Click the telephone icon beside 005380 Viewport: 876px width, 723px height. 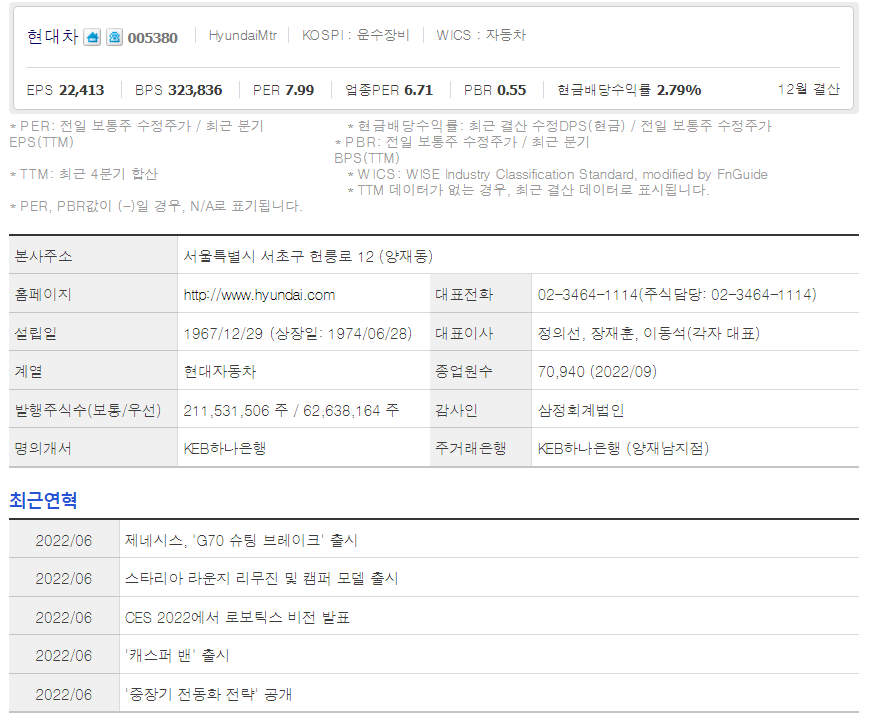click(x=115, y=37)
